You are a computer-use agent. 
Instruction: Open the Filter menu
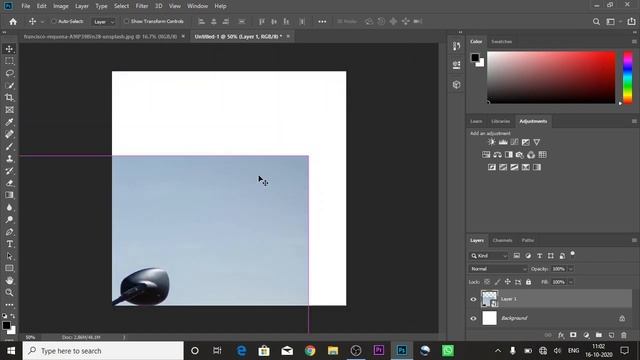click(142, 6)
